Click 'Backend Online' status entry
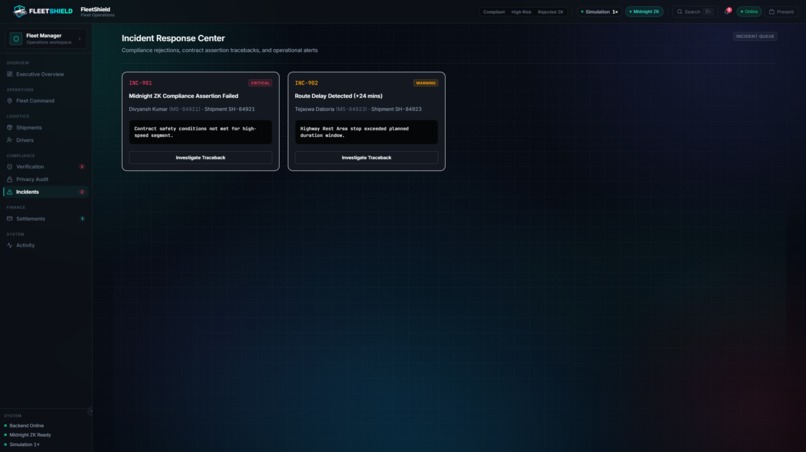 [x=24, y=426]
